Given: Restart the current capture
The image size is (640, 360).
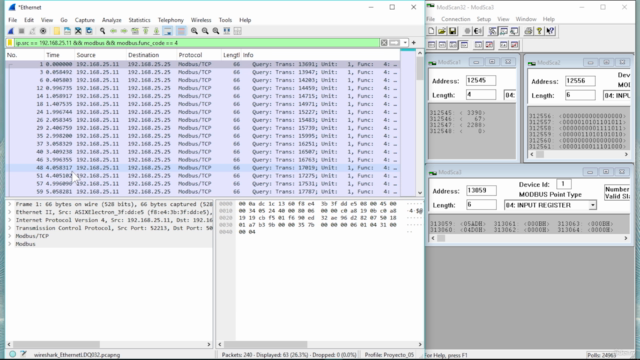Looking at the screenshot, I should [x=32, y=31].
